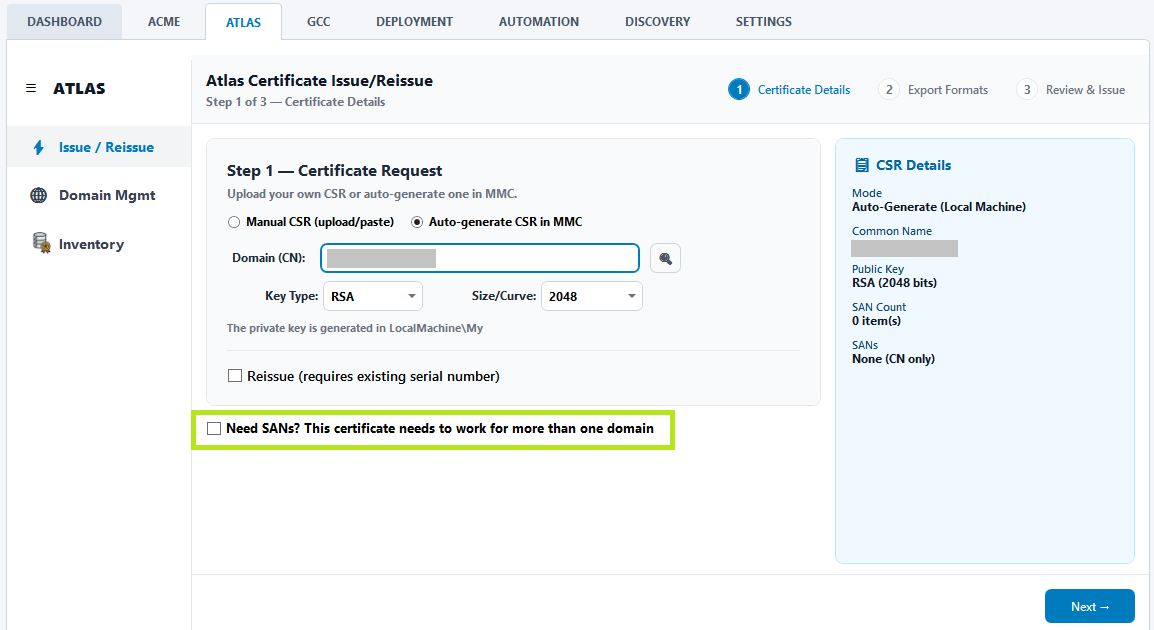Click 'None (CN only)' SANs value
This screenshot has height=630, width=1154.
tap(893, 359)
